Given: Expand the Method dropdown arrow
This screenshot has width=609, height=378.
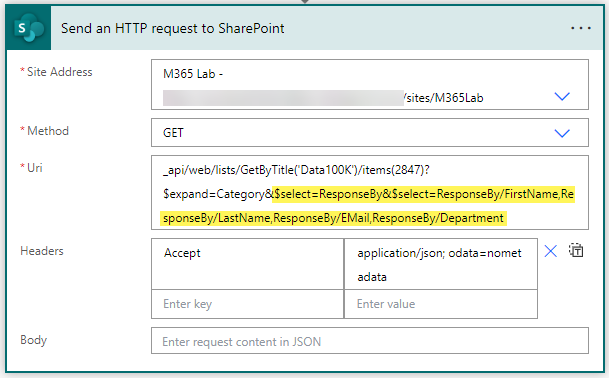Looking at the screenshot, I should pos(562,133).
